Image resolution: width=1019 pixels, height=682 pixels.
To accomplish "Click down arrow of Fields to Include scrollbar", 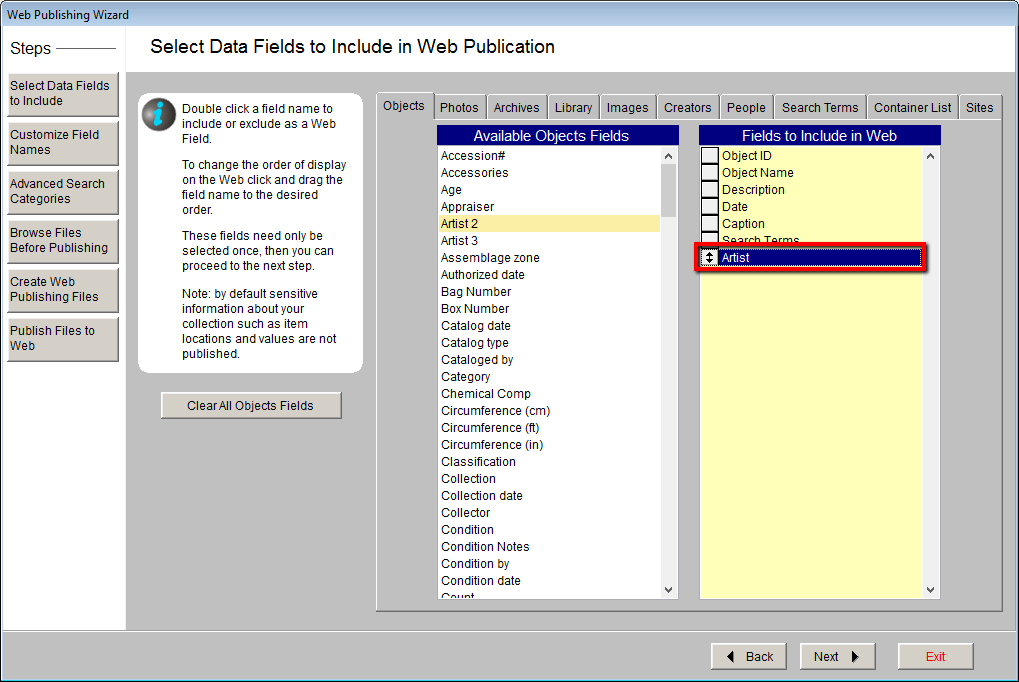I will pos(931,590).
